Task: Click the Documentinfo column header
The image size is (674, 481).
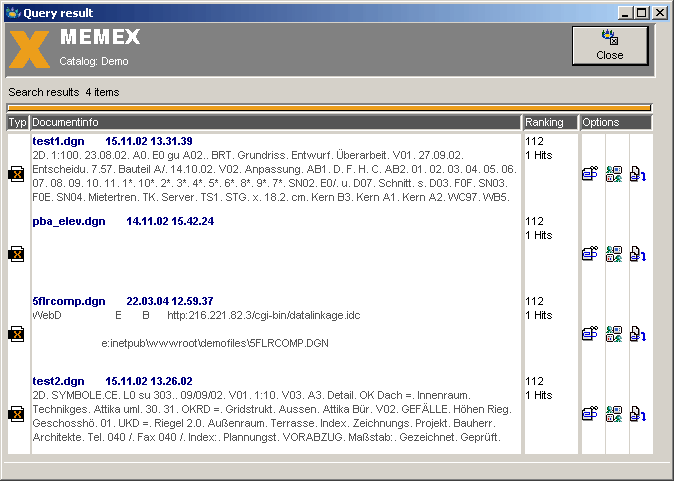Action: click(x=275, y=122)
